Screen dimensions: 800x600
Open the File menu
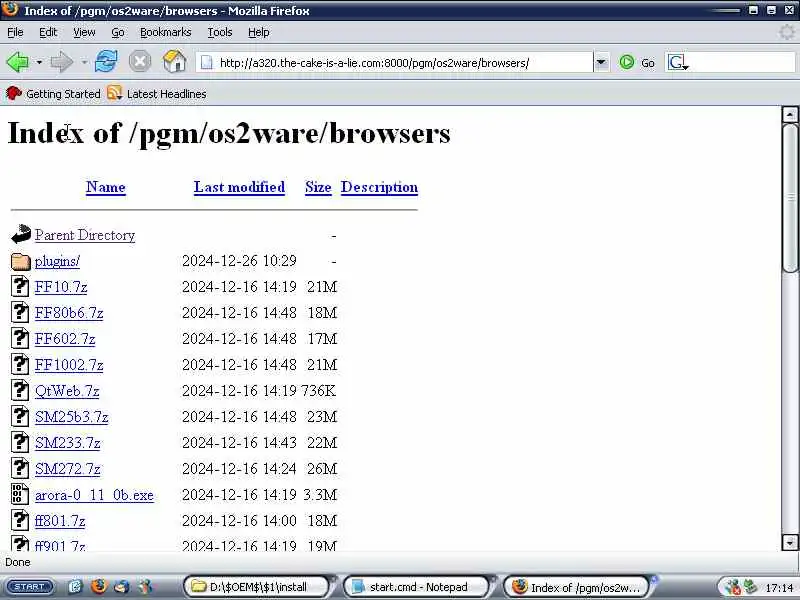tap(15, 32)
